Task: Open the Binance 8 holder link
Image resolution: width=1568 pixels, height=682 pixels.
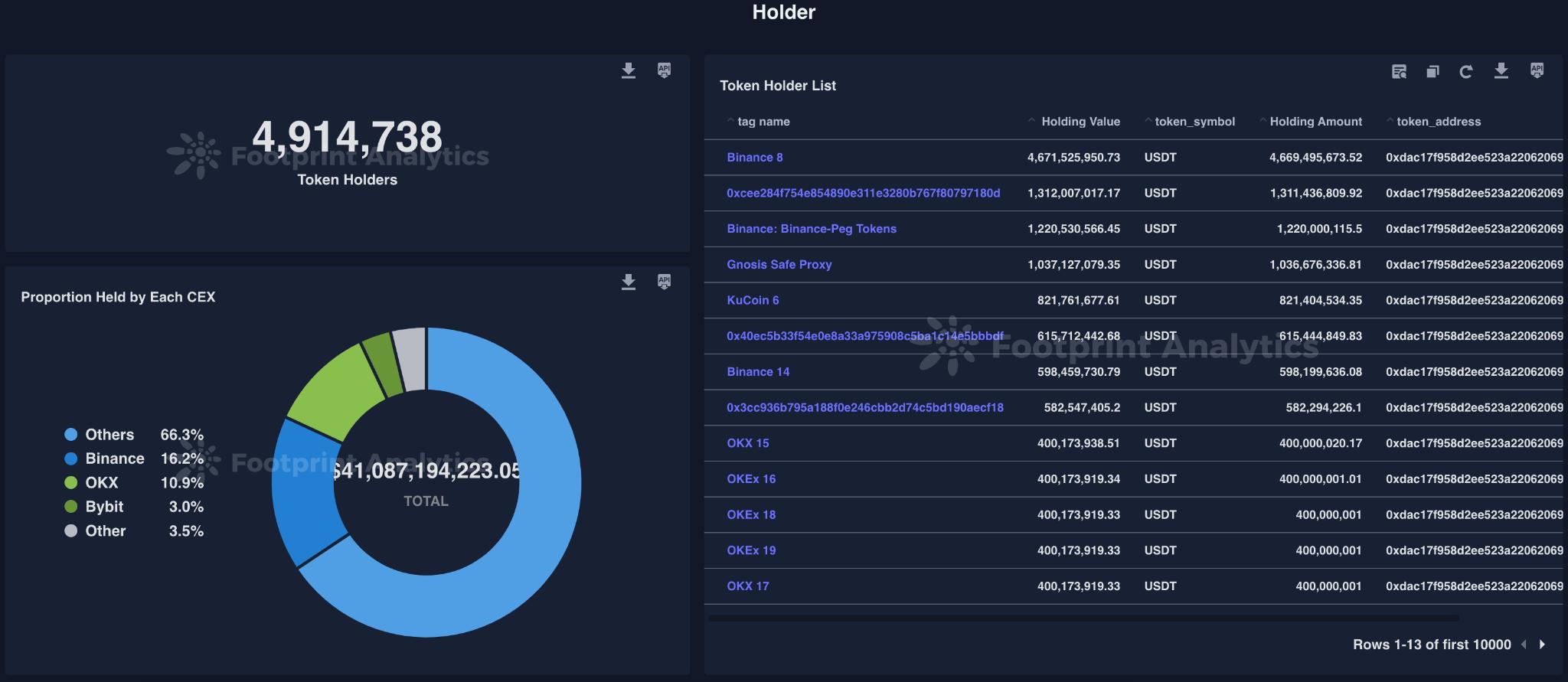Action: click(754, 158)
